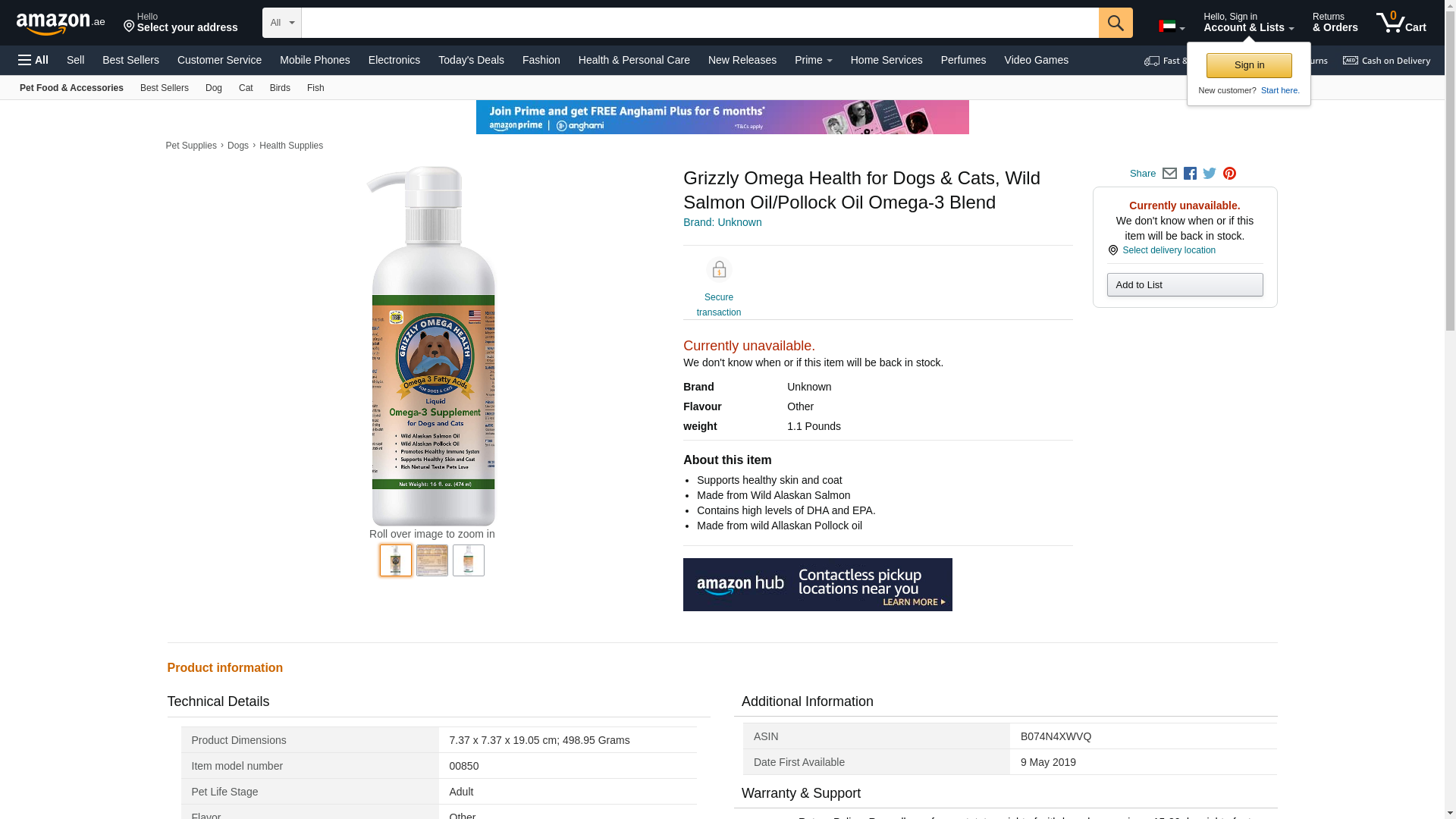Select the second product thumbnail image

[432, 560]
